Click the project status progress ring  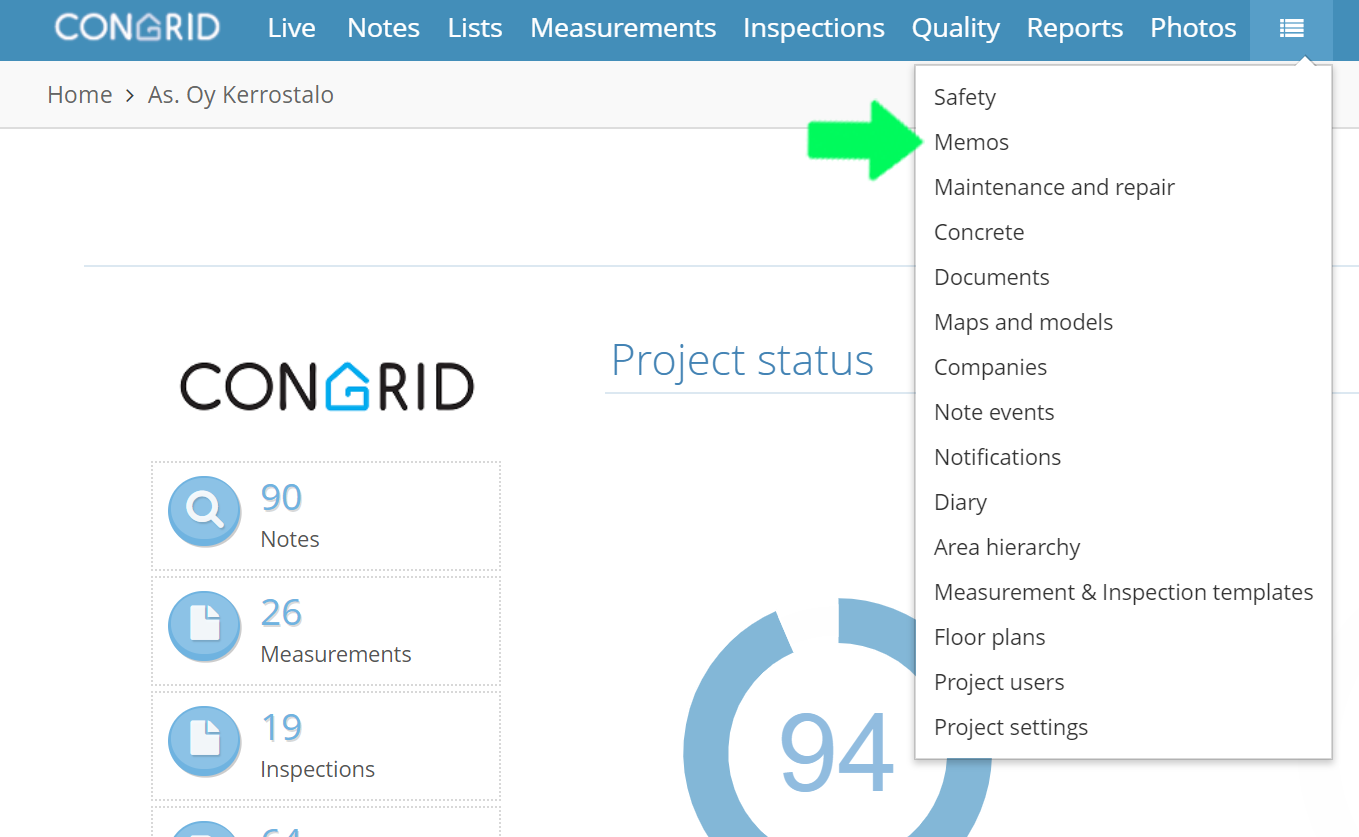pos(837,718)
